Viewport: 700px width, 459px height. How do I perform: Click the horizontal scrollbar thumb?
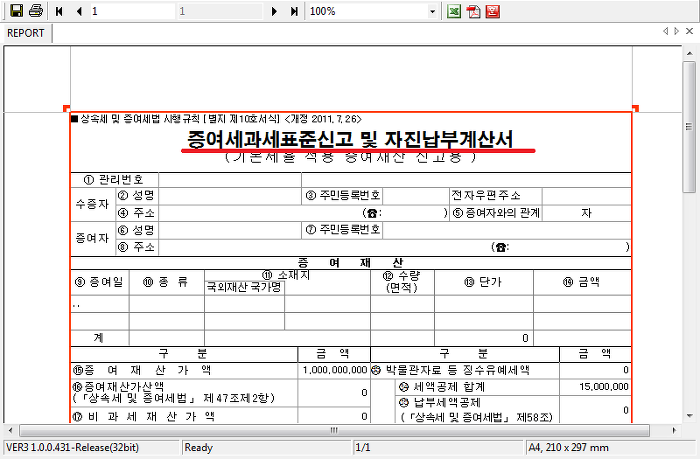334,430
